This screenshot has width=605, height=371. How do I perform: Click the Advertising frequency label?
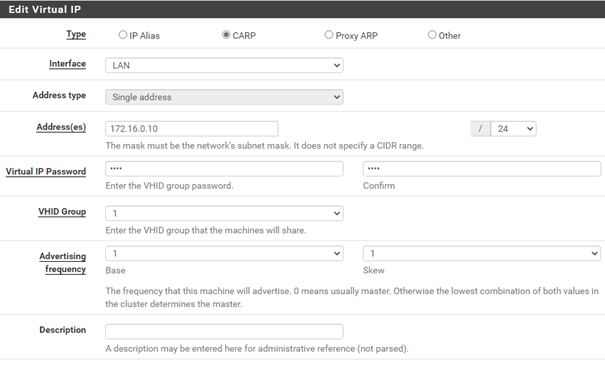(63, 263)
